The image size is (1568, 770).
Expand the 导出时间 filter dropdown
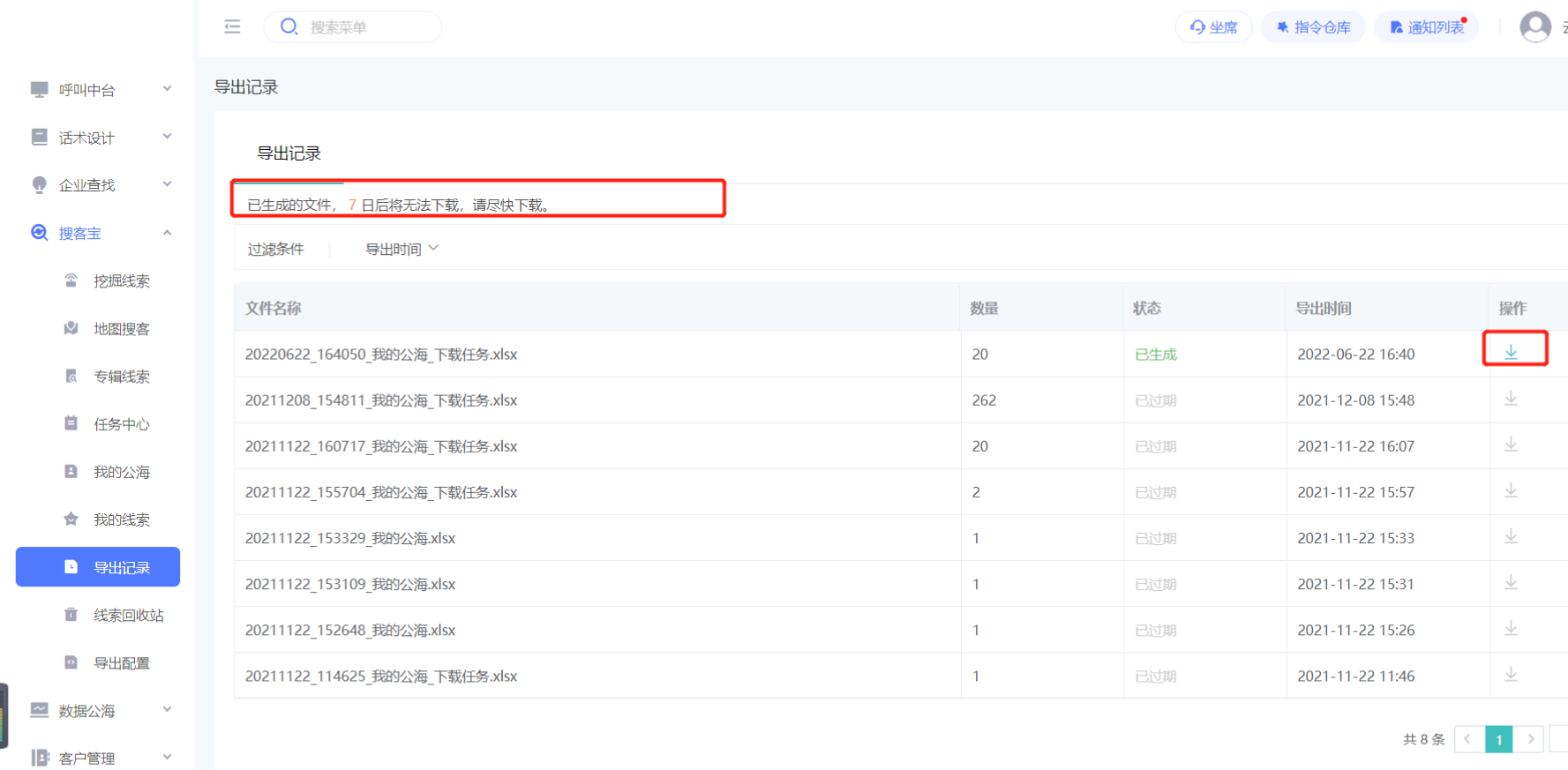click(x=401, y=250)
